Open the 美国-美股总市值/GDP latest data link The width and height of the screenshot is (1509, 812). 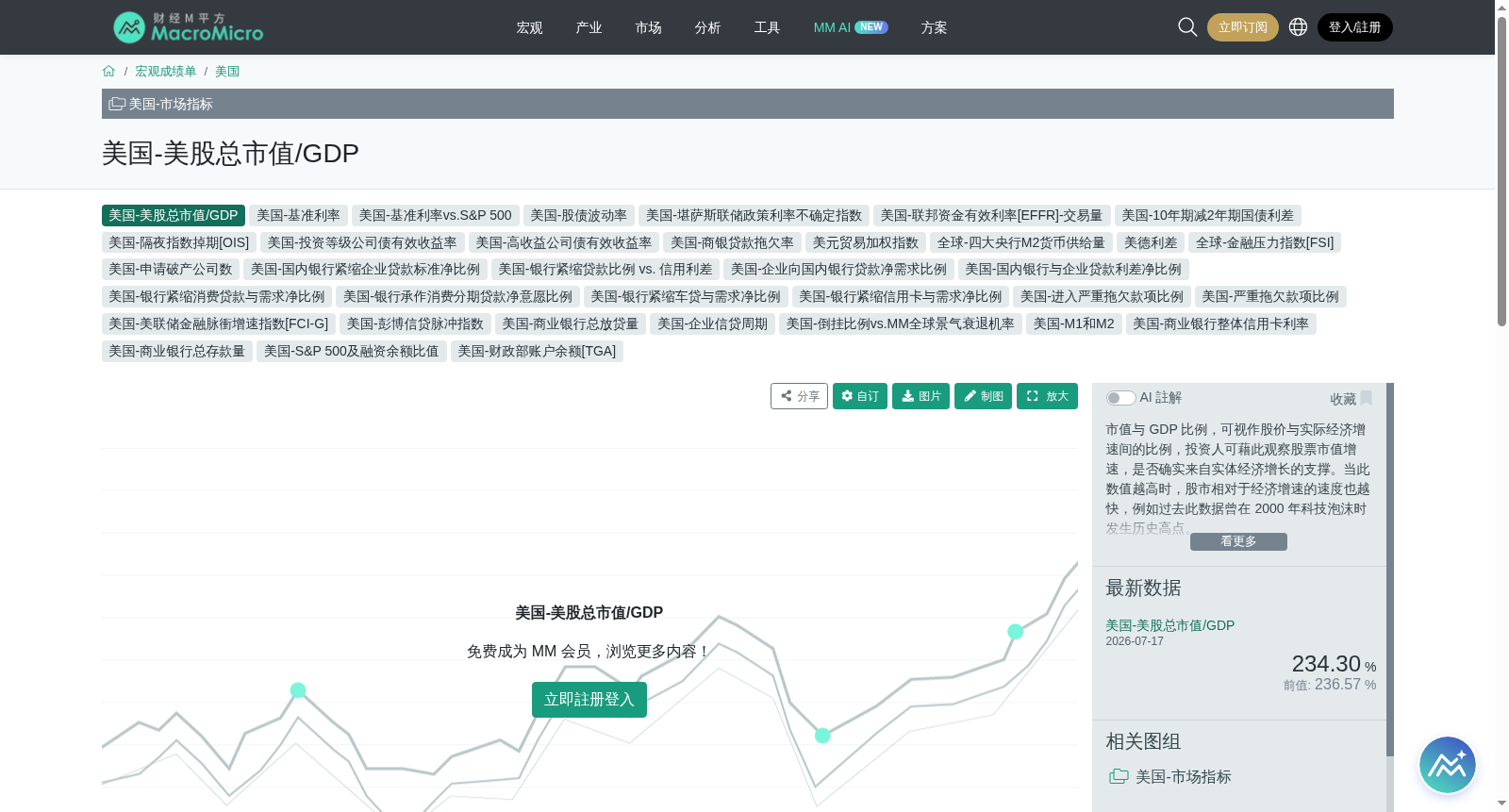click(x=1169, y=625)
